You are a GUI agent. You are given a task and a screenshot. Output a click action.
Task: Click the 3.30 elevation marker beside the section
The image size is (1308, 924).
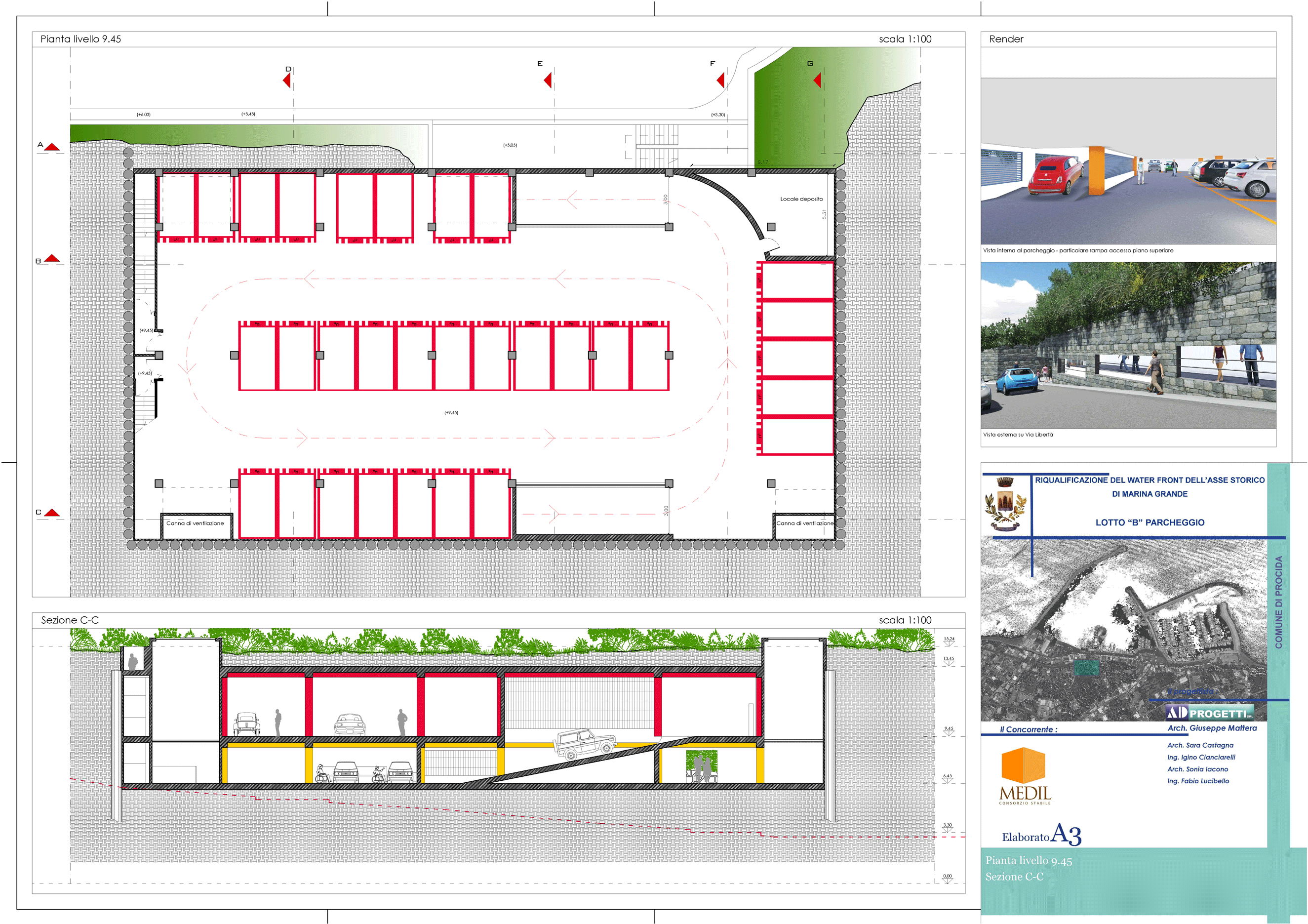948,828
